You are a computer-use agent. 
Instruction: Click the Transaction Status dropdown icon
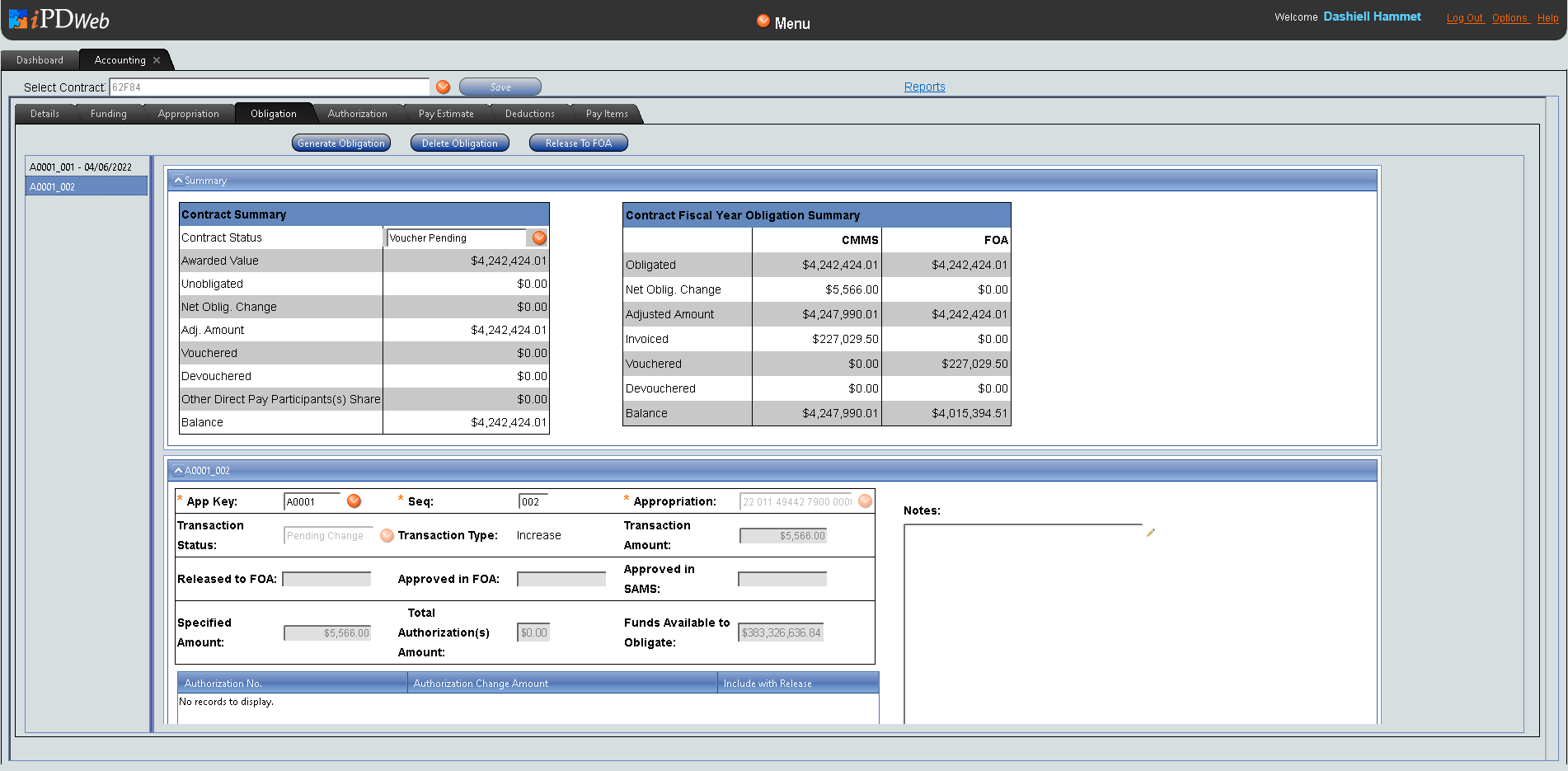pos(387,536)
